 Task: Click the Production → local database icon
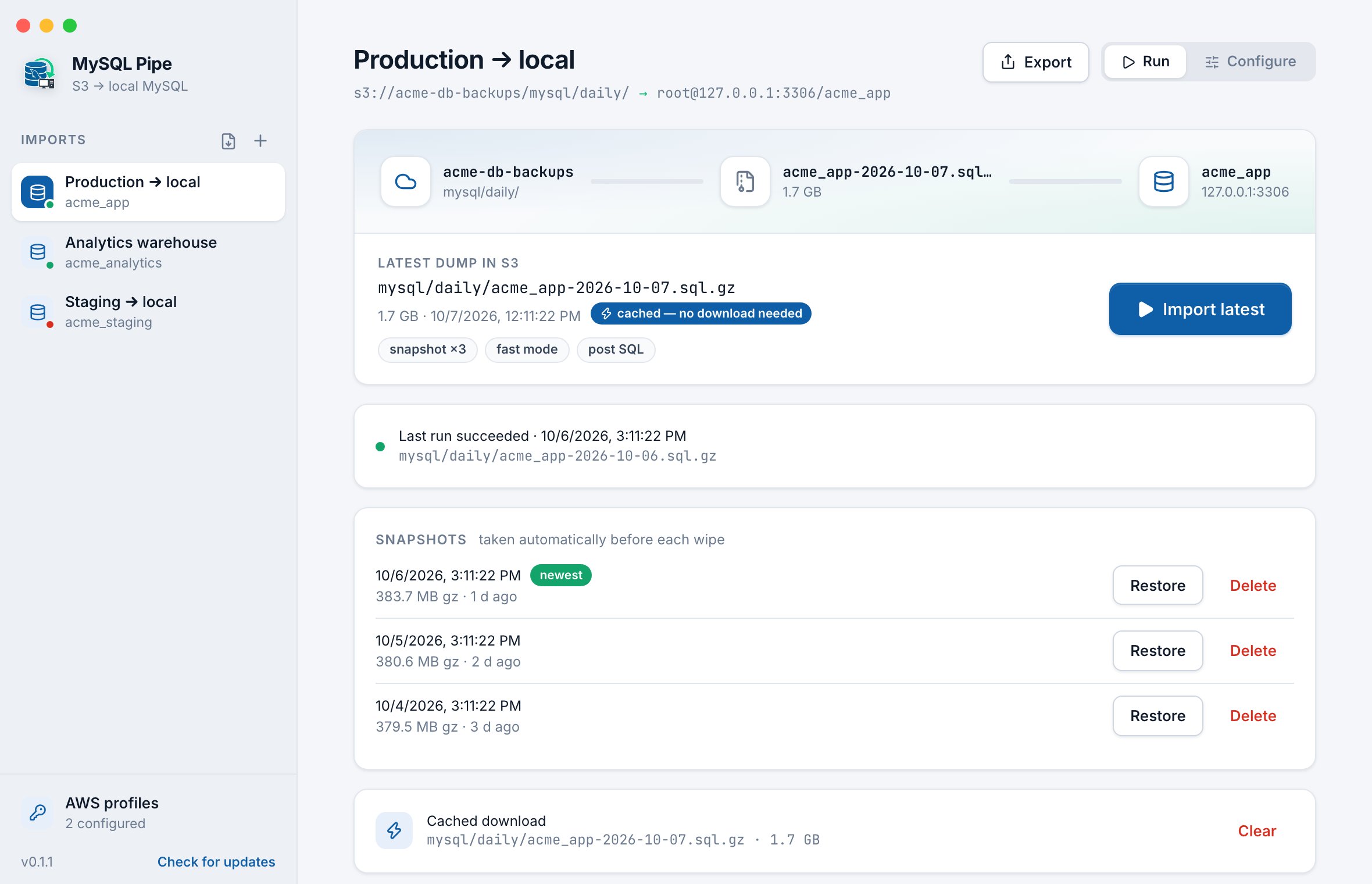tap(38, 192)
